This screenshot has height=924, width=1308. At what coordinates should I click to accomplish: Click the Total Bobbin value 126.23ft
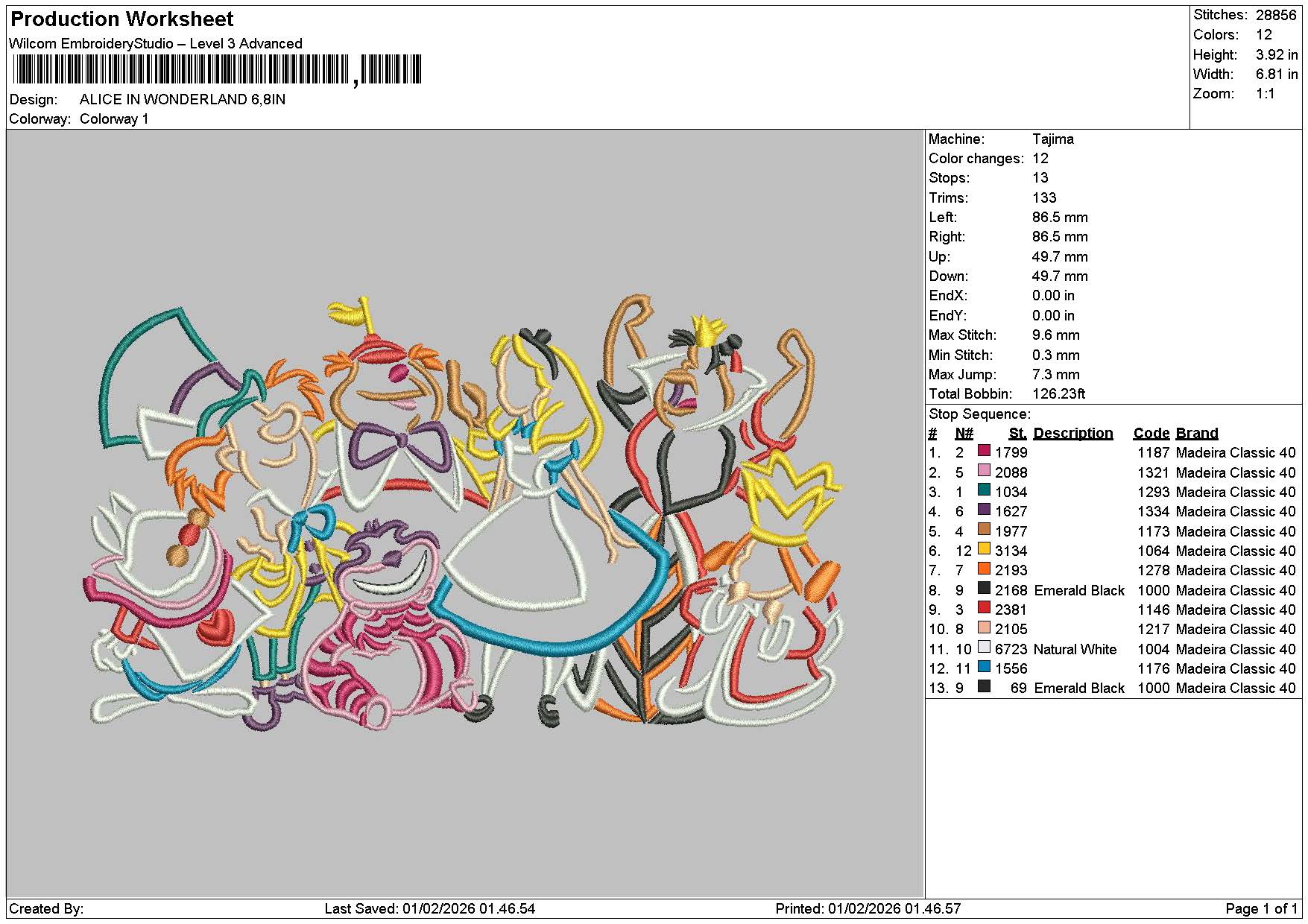1059,394
